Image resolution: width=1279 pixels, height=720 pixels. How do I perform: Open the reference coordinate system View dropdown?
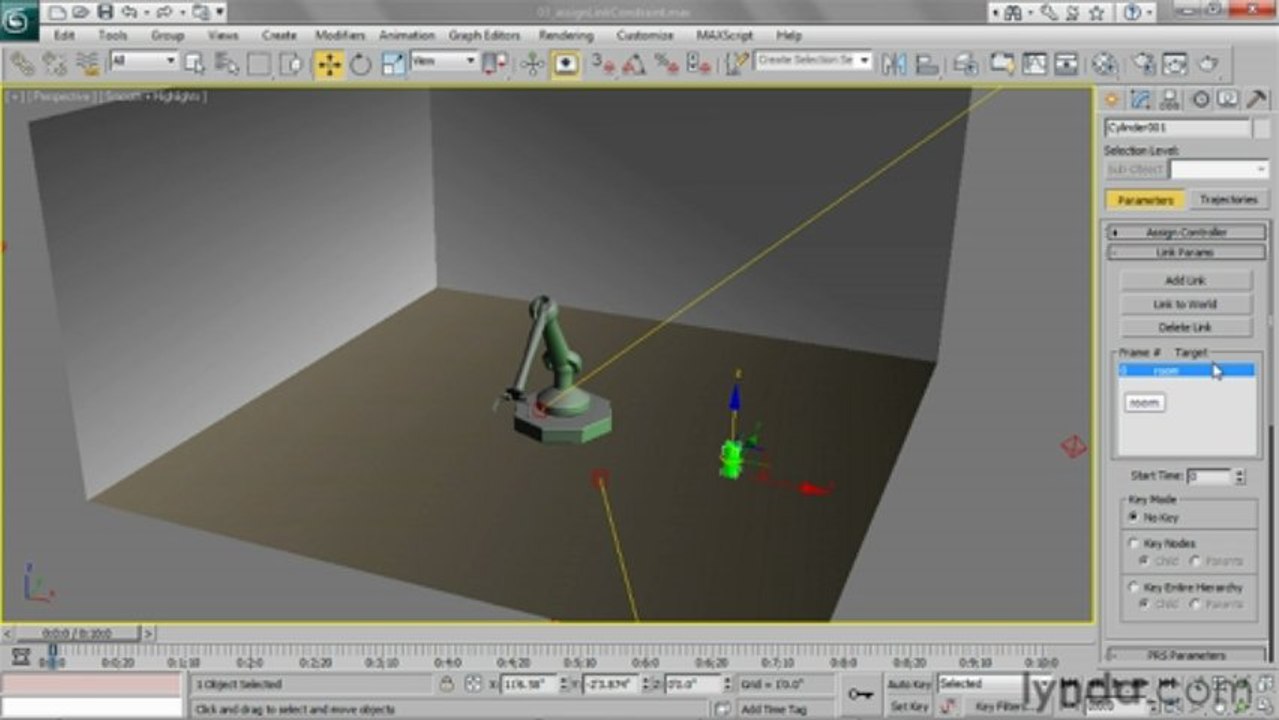pos(444,61)
